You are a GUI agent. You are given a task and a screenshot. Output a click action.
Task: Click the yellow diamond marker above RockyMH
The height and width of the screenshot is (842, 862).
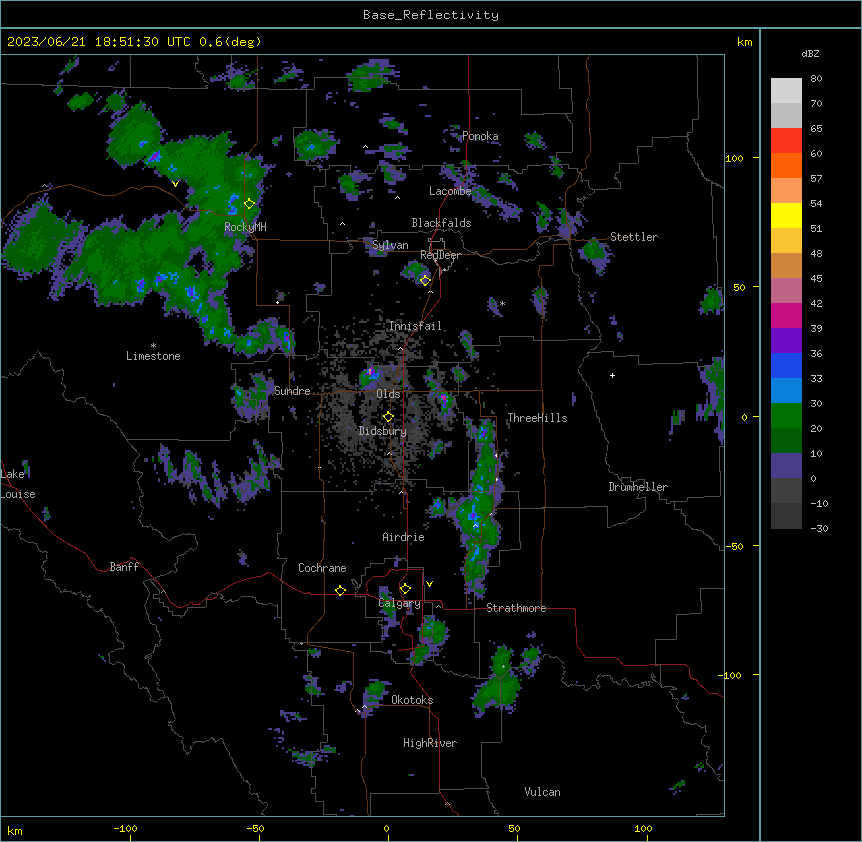coord(250,203)
